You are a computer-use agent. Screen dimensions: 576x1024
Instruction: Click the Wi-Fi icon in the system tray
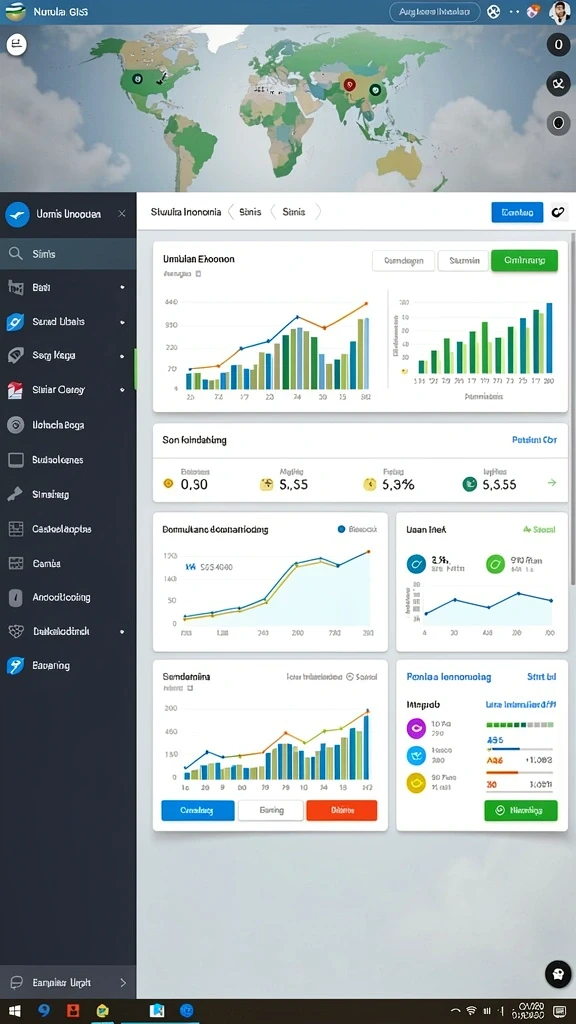472,1011
